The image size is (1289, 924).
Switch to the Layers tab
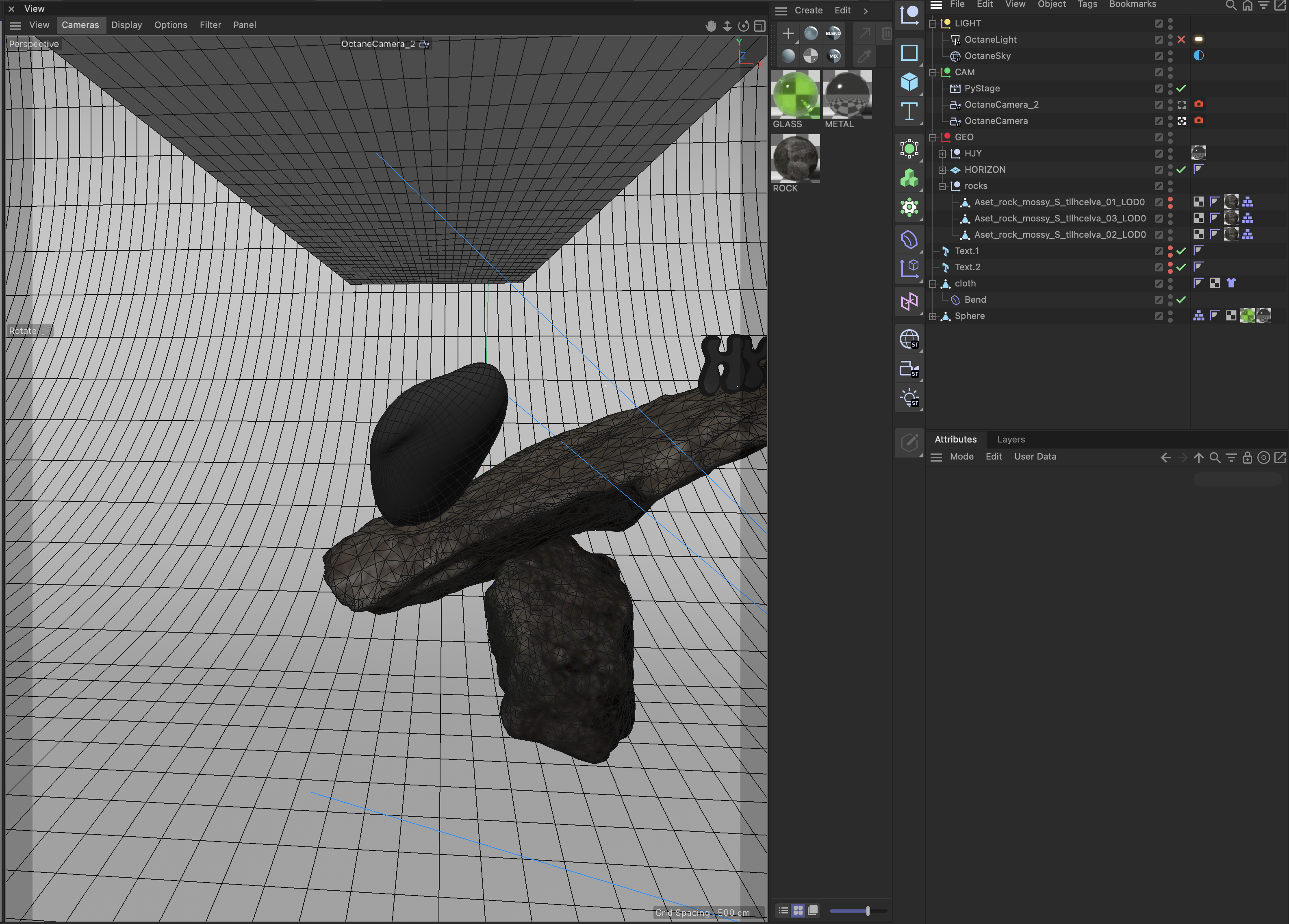[1011, 439]
